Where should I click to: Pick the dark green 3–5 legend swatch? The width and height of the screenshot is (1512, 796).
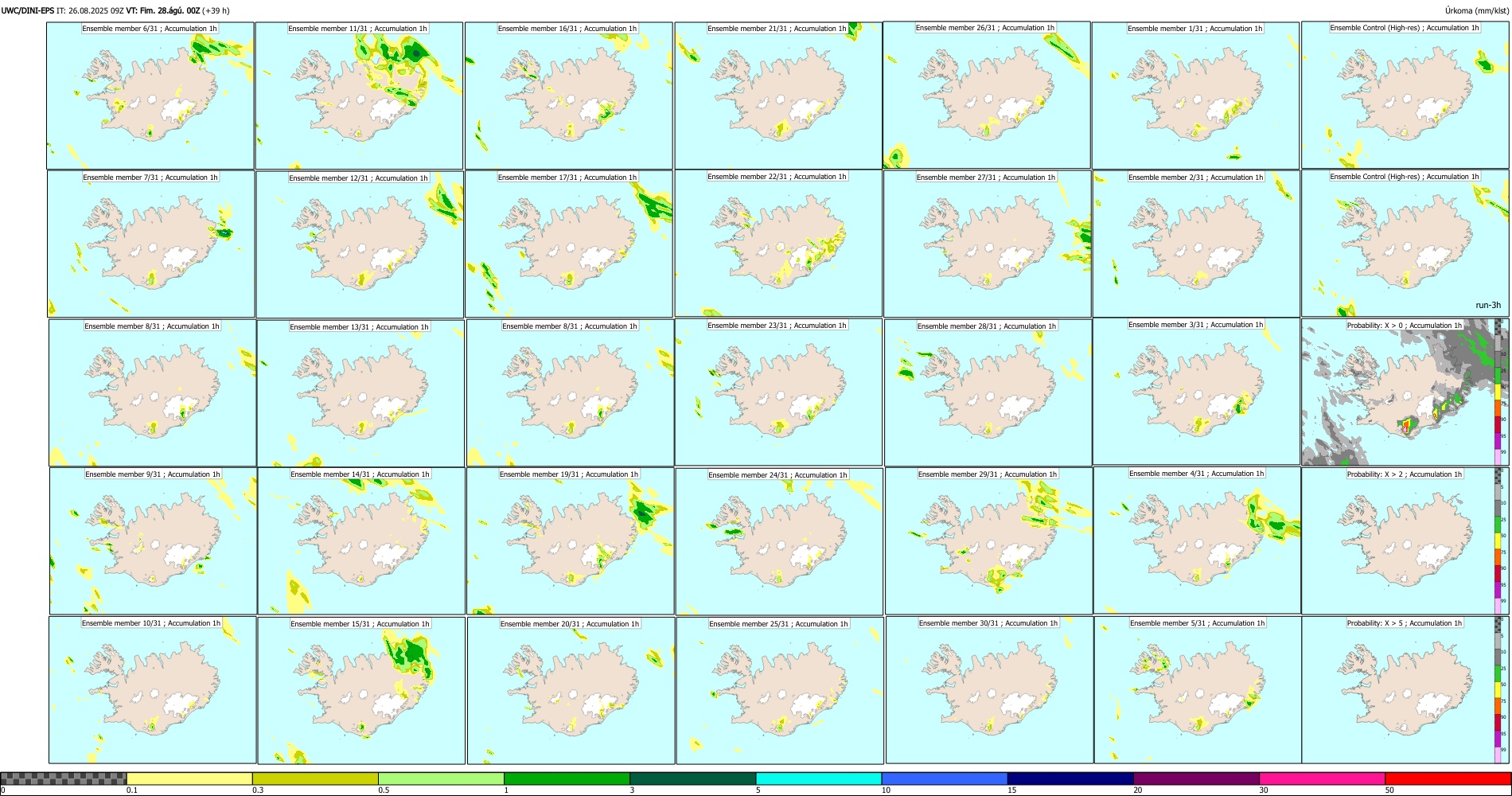692,778
